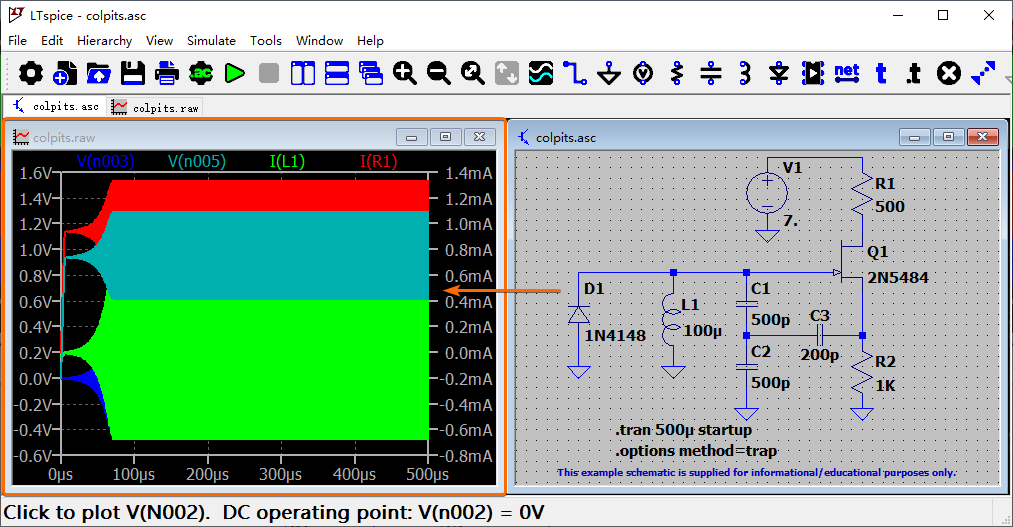Open the Edit menu
This screenshot has width=1013, height=527.
(52, 41)
